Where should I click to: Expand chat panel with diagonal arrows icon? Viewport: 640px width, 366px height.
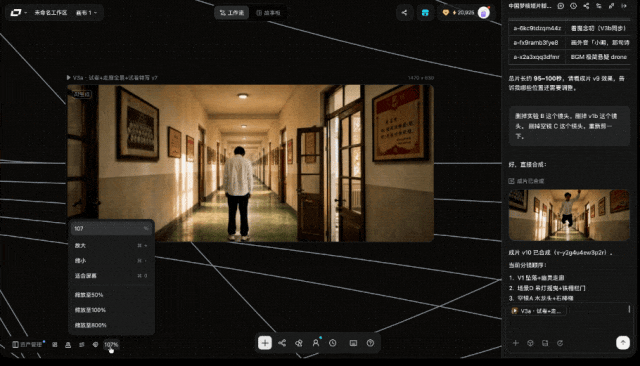click(x=611, y=6)
